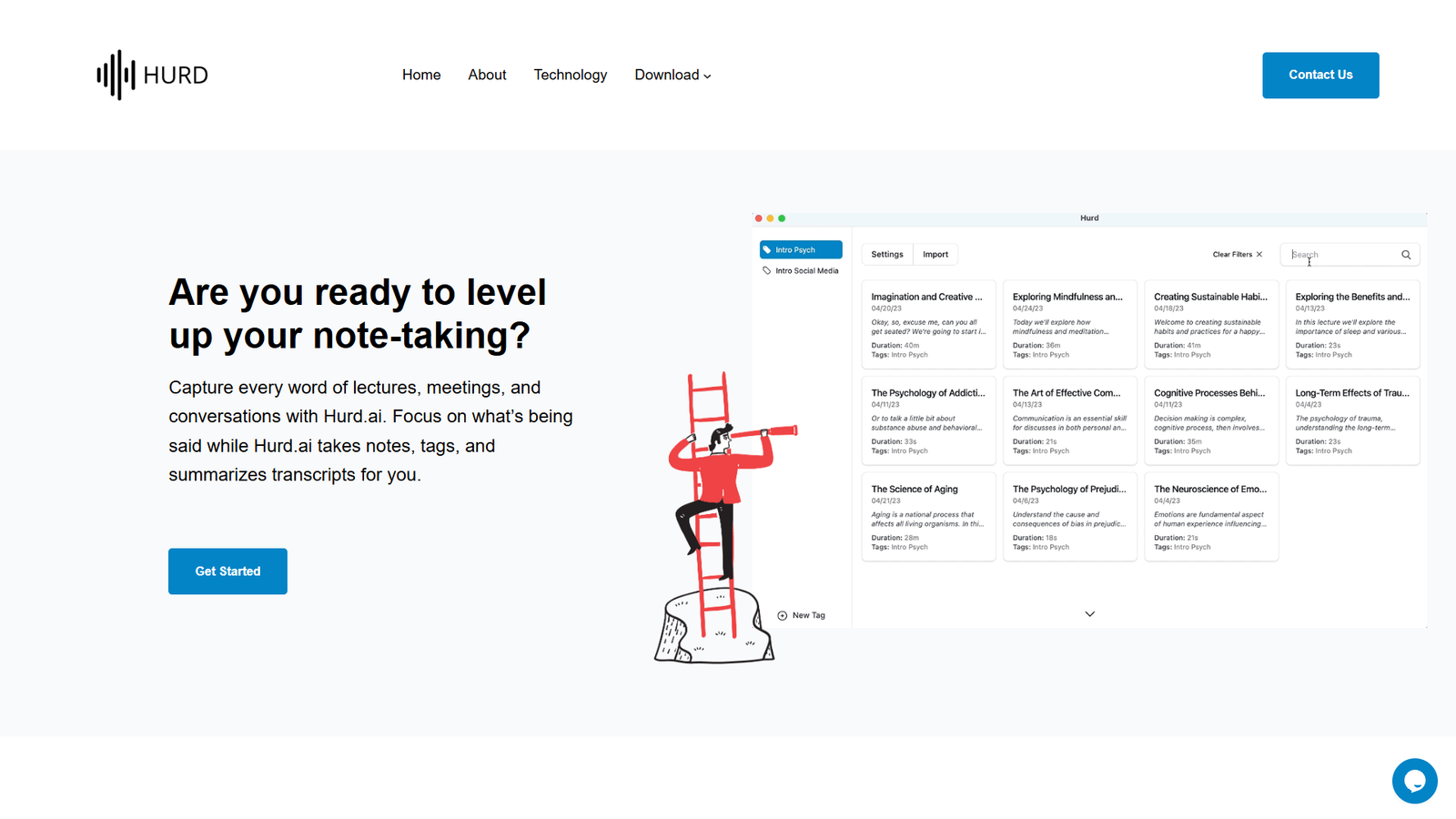Open the About page
The image size is (1456, 819).
click(487, 75)
